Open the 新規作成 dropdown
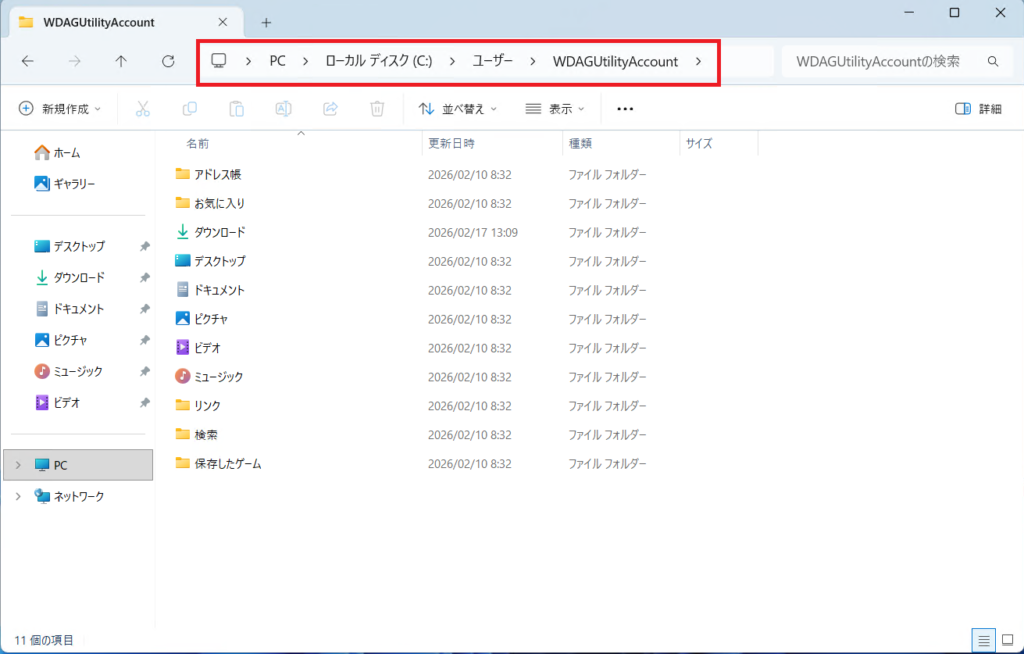The image size is (1024, 654). click(60, 109)
